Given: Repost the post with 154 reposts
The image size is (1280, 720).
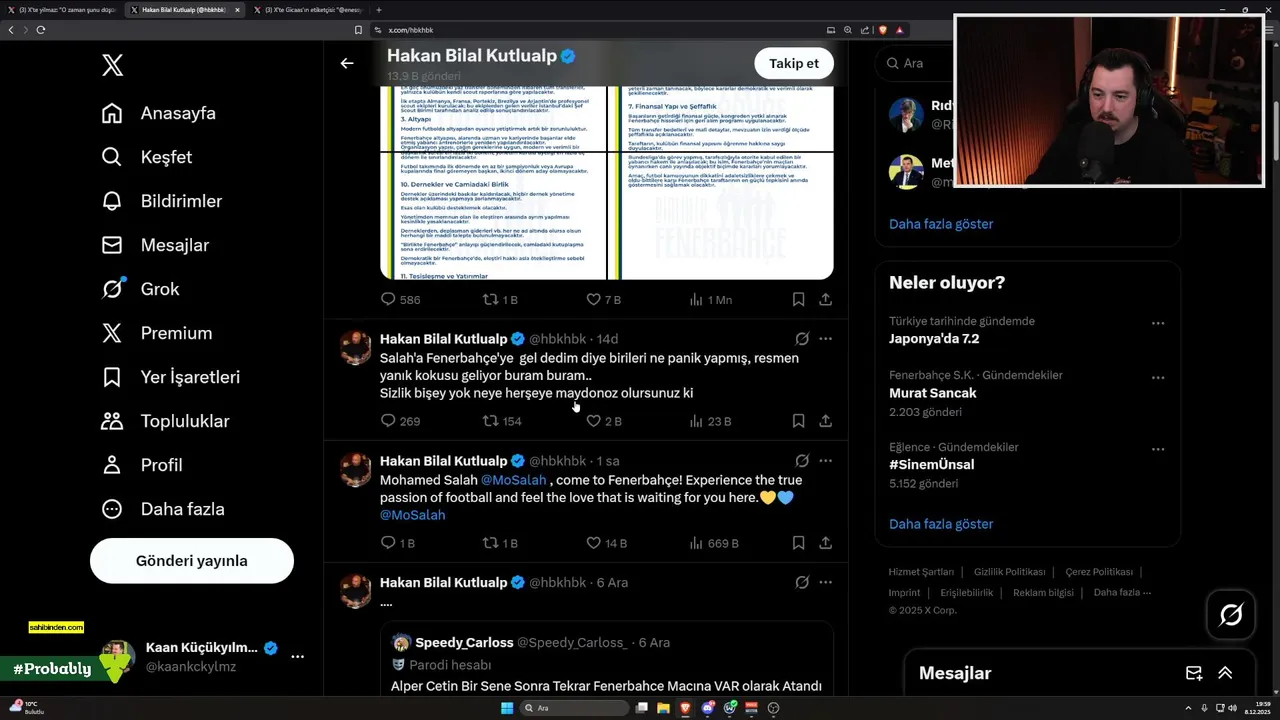Looking at the screenshot, I should pyautogui.click(x=490, y=421).
